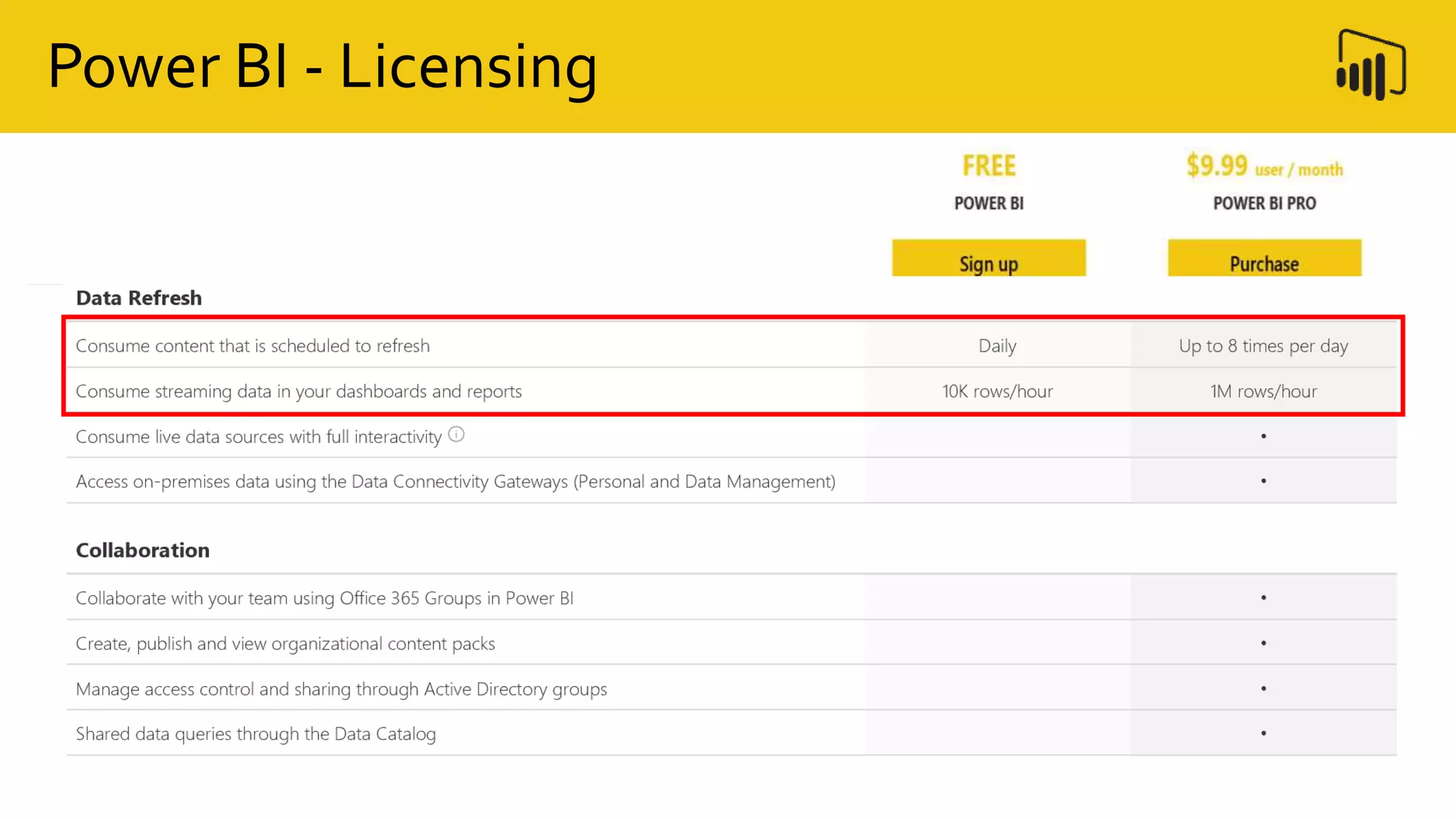The image size is (1456, 819).
Task: Click the Pro bullet for on-premises data access
Action: point(1263,481)
